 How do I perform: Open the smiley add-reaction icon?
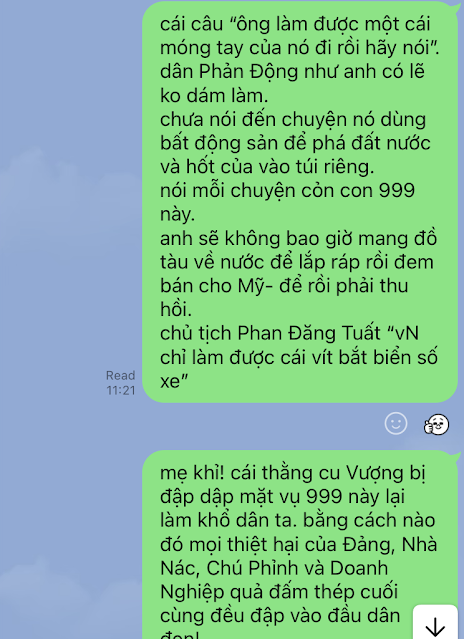point(396,423)
